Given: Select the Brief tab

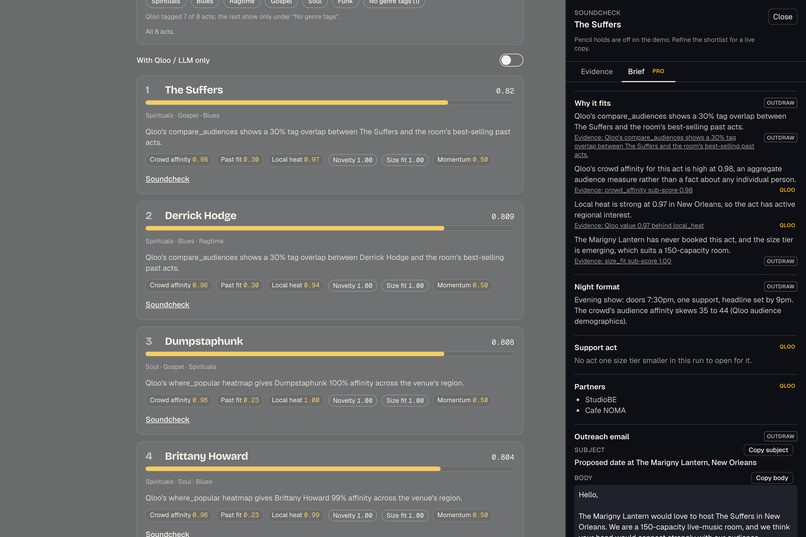Looking at the screenshot, I should [636, 71].
